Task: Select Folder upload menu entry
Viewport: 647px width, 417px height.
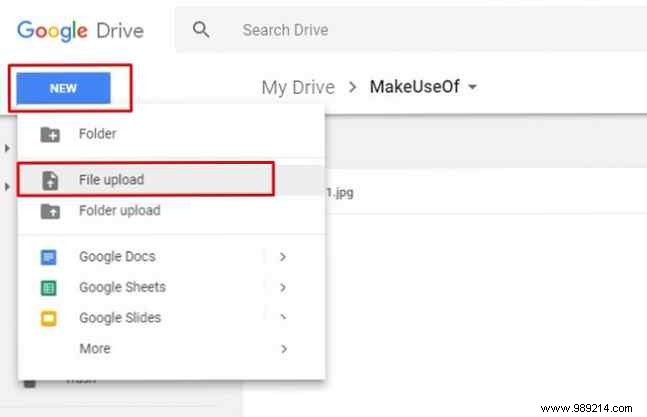Action: [x=171, y=210]
